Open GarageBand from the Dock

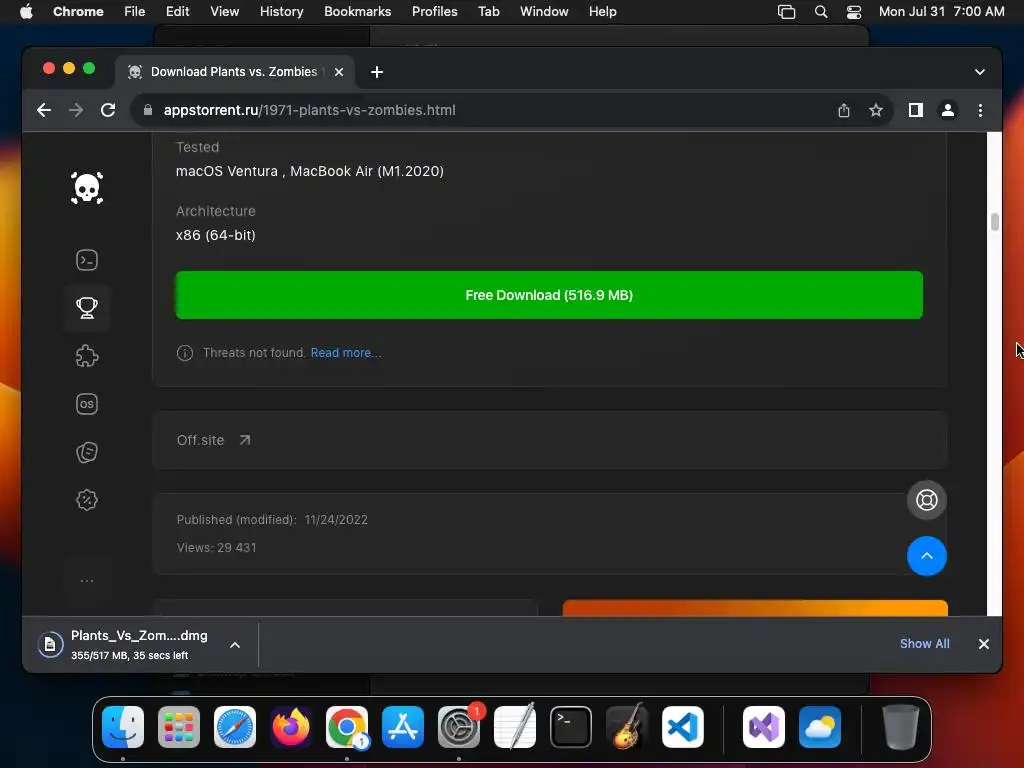pyautogui.click(x=627, y=727)
